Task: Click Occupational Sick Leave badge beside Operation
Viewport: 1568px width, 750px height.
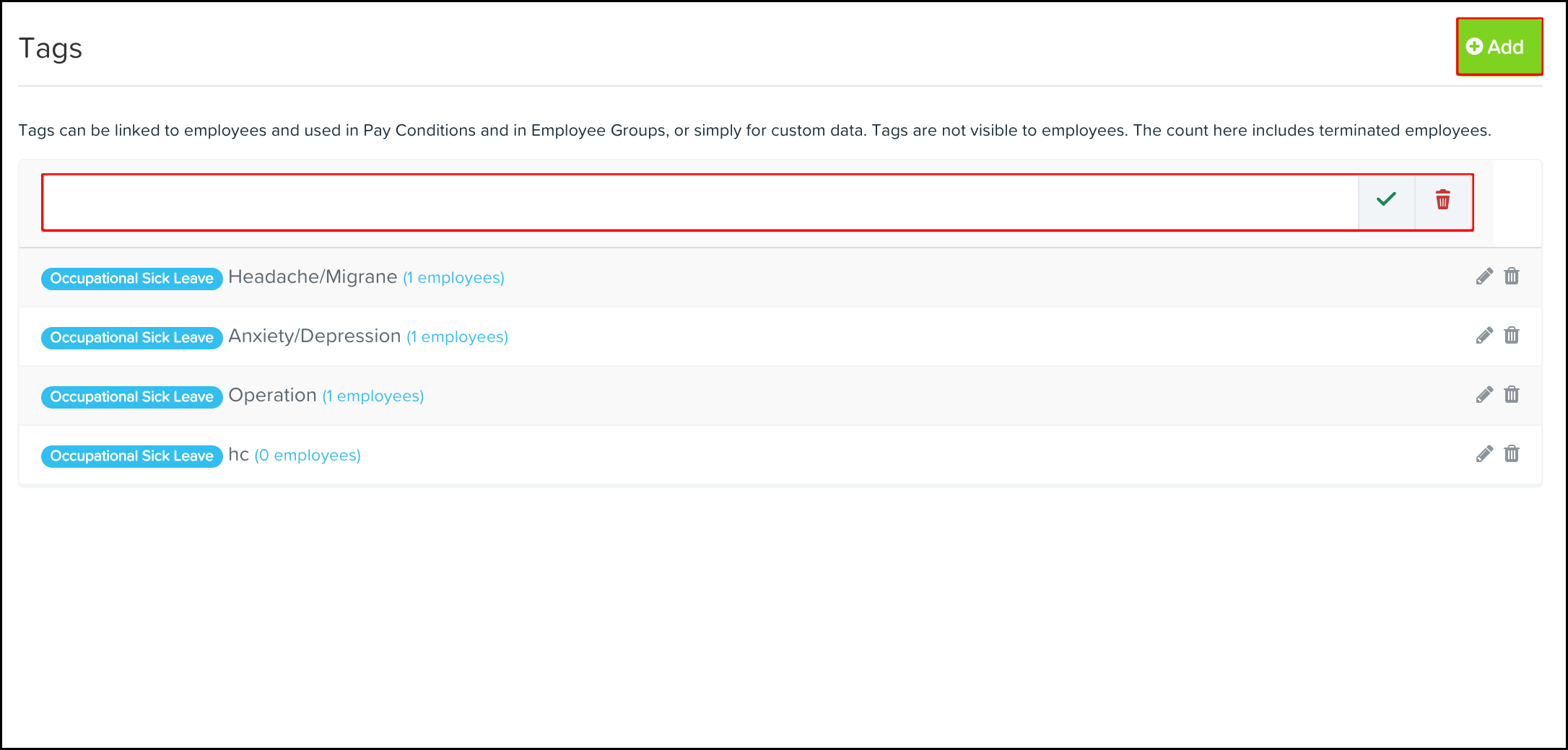Action: point(131,397)
